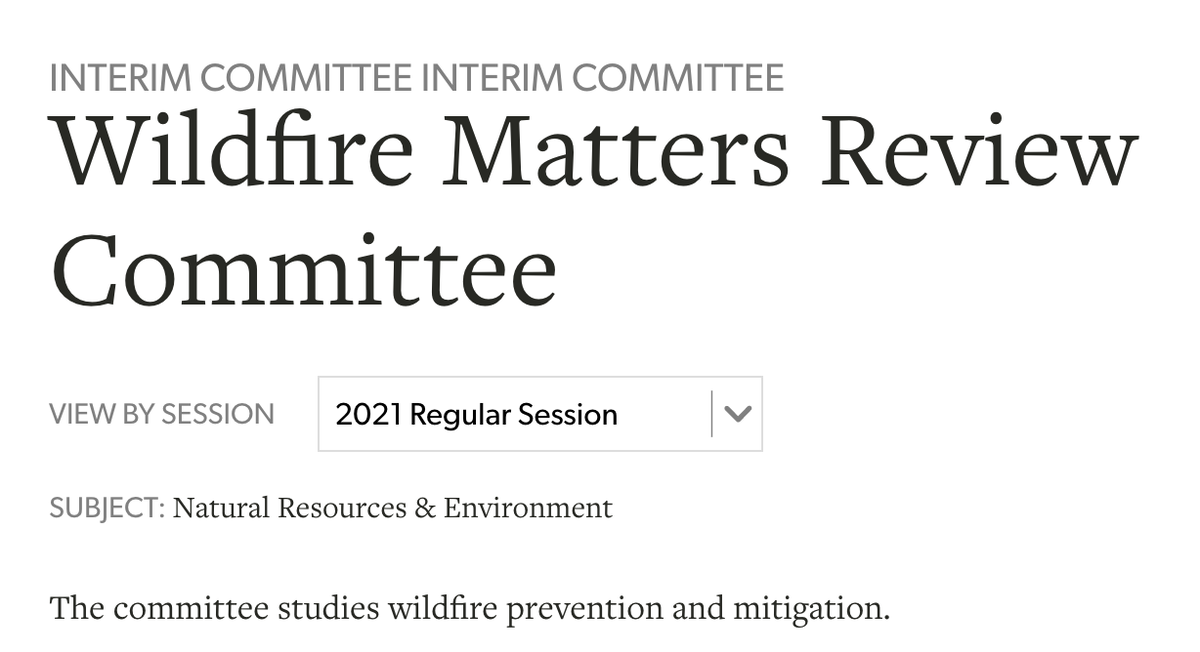Select the '2021 Regular Session' text value
The width and height of the screenshot is (1200, 652).
[476, 414]
